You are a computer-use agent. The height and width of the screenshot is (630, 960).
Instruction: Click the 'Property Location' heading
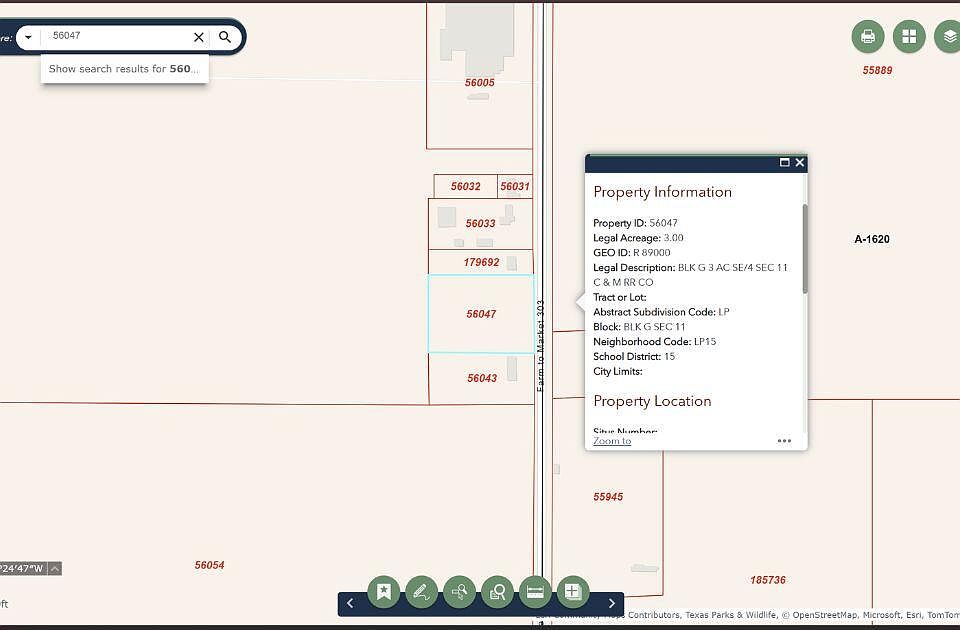coord(652,401)
